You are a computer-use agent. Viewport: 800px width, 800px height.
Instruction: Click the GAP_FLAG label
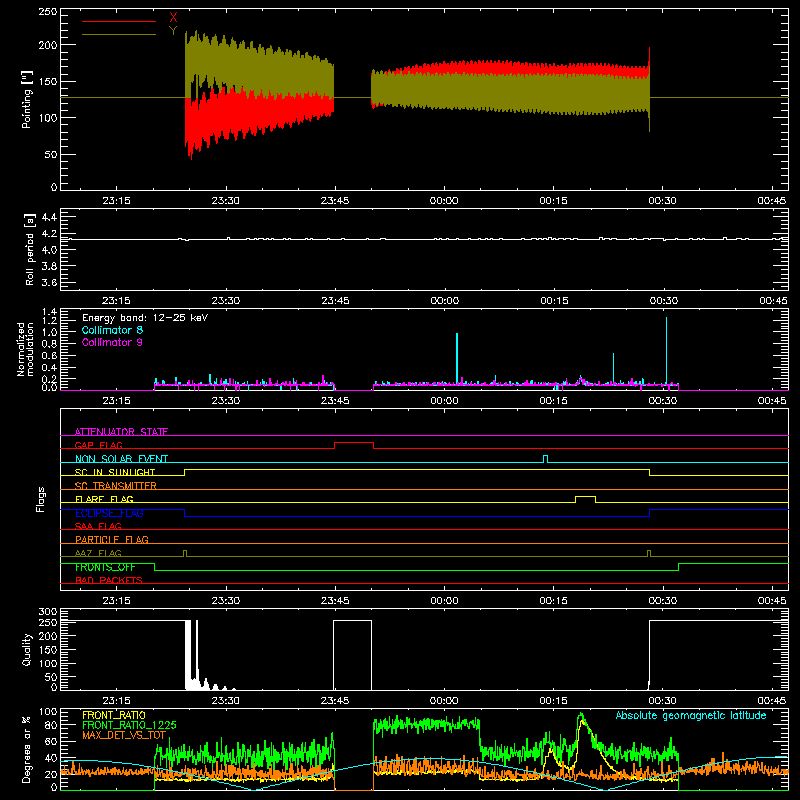point(99,445)
